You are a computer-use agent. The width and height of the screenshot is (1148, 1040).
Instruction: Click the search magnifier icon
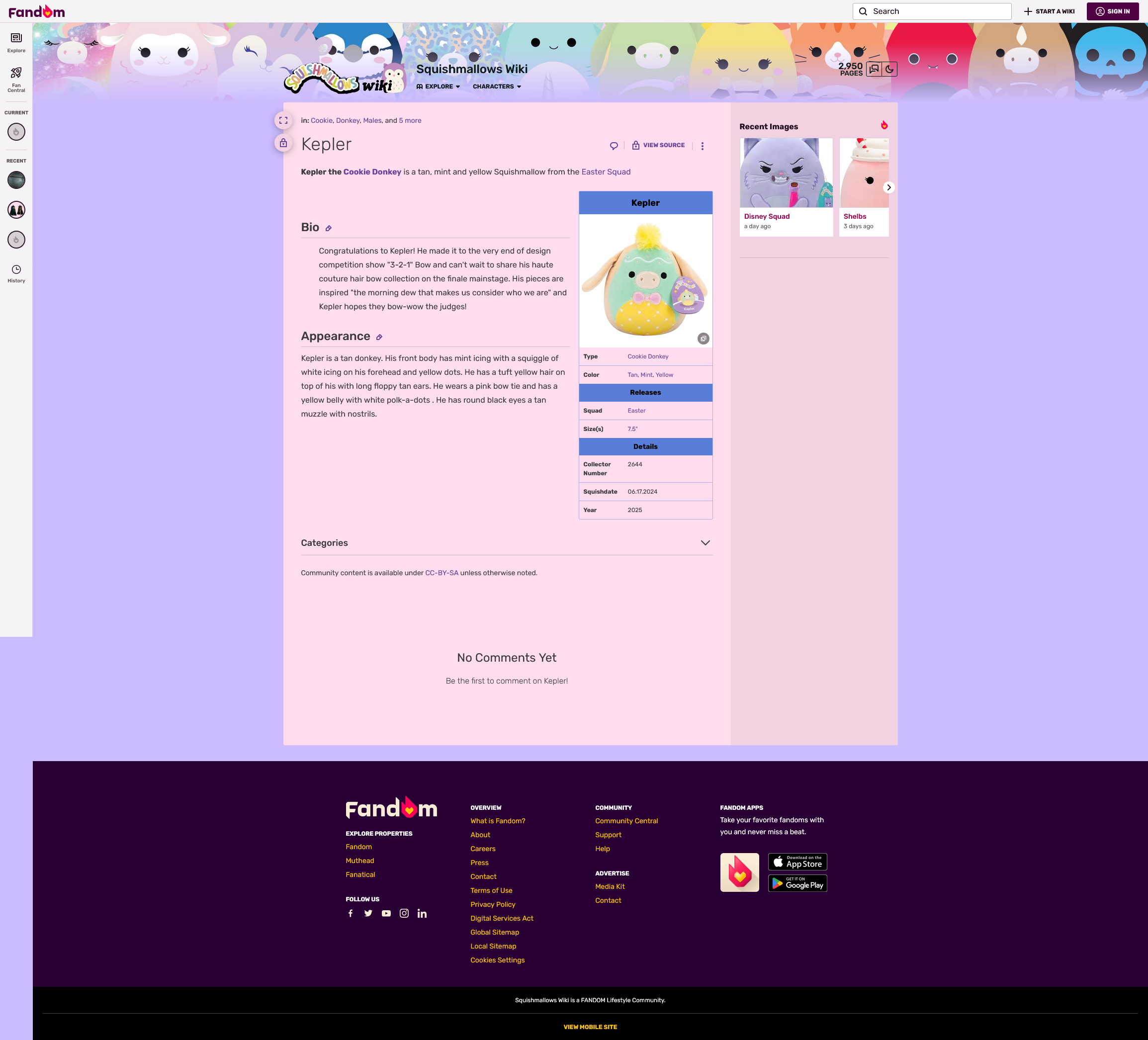tap(863, 11)
